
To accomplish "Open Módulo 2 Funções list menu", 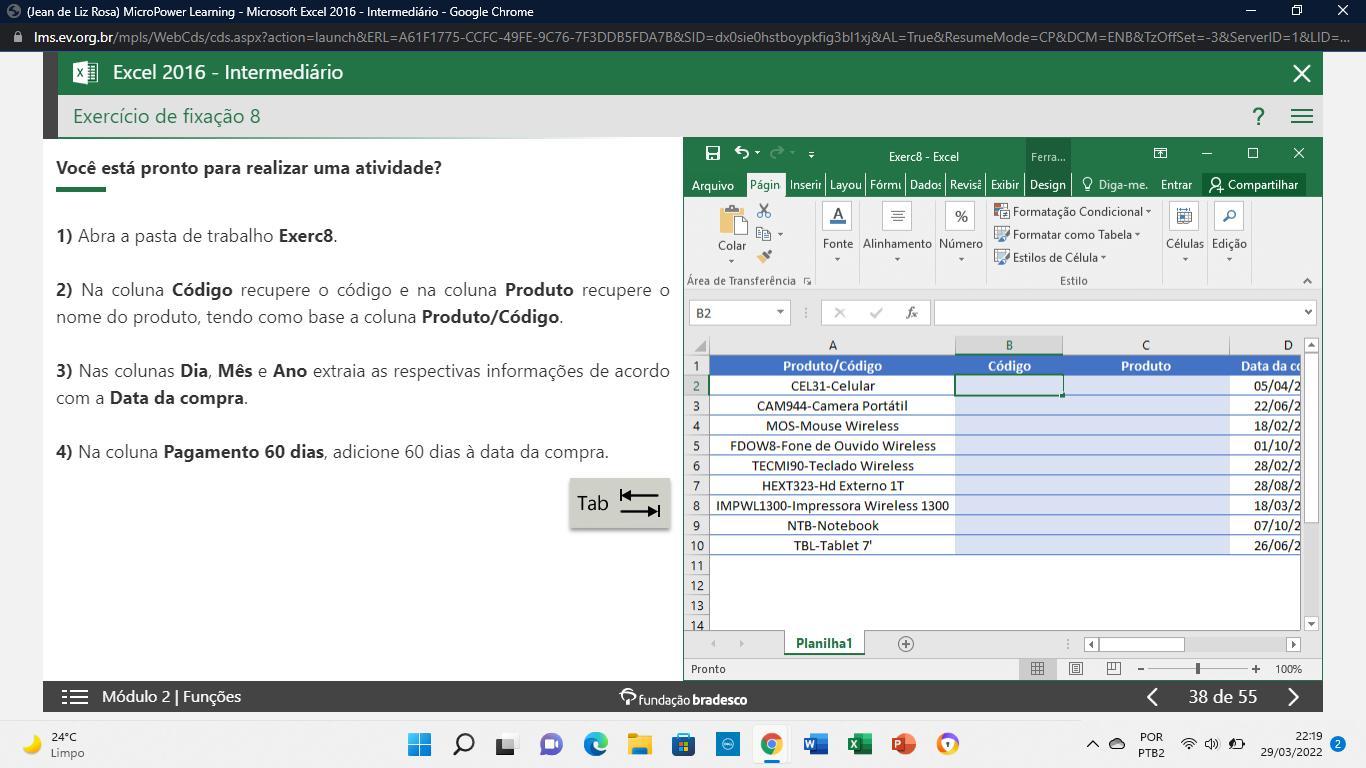I will (75, 697).
